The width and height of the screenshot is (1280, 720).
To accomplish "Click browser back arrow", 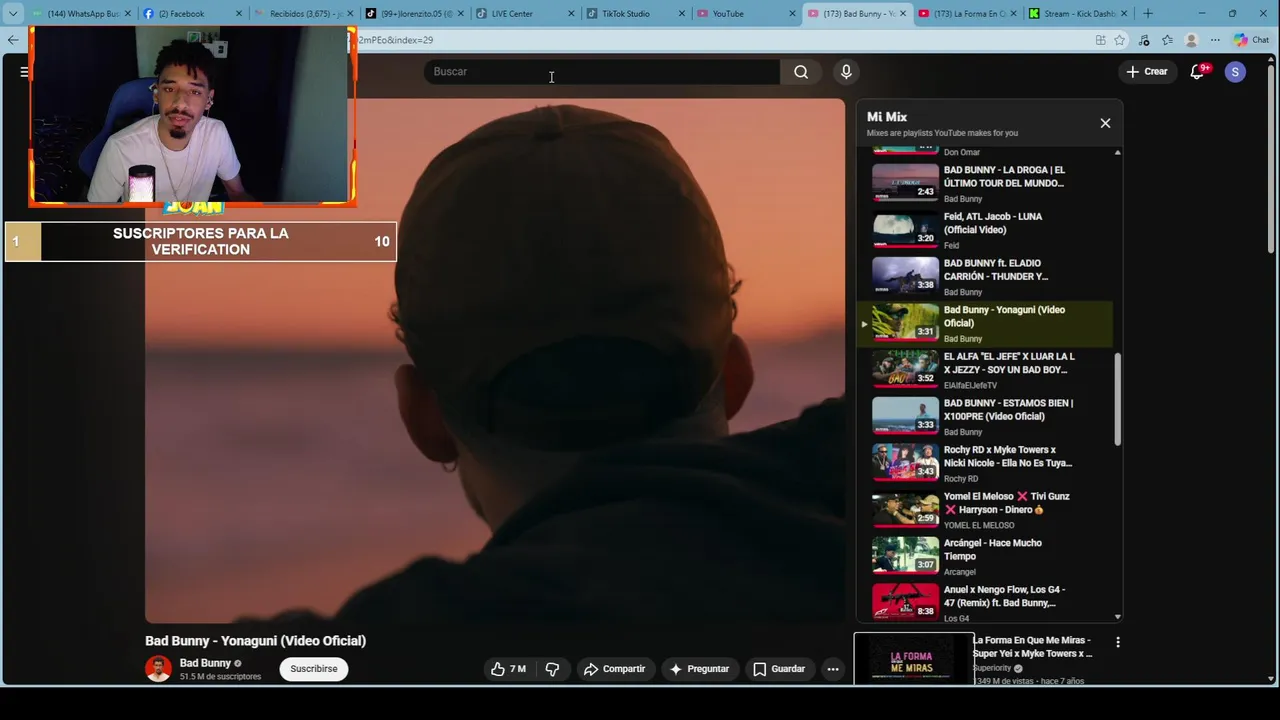I will coord(12,40).
